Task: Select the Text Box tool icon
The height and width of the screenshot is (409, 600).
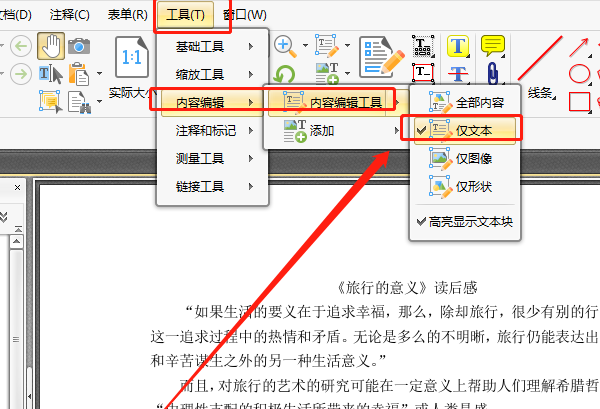Action: click(x=423, y=73)
